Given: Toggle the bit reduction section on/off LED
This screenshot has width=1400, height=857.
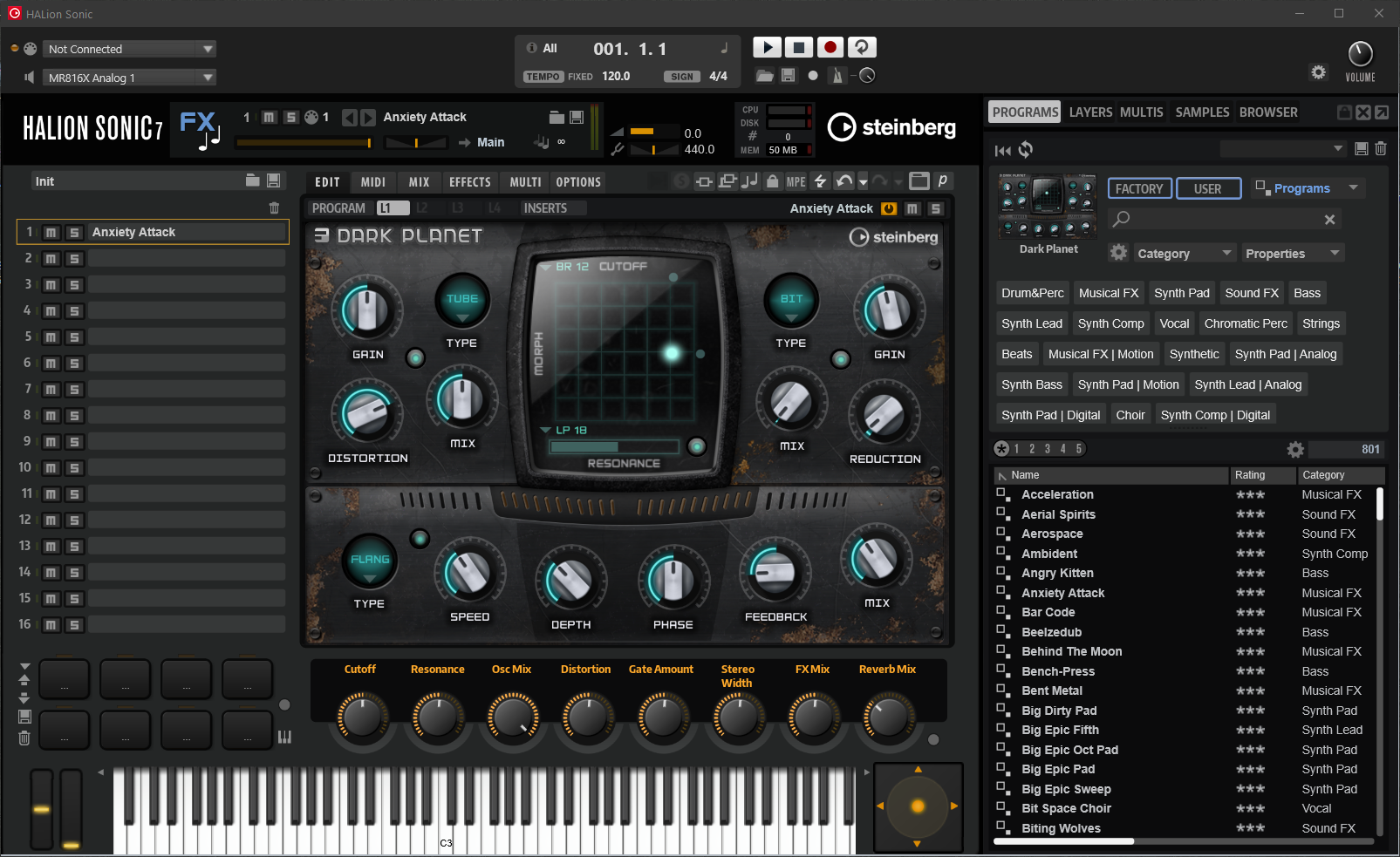Looking at the screenshot, I should point(841,359).
